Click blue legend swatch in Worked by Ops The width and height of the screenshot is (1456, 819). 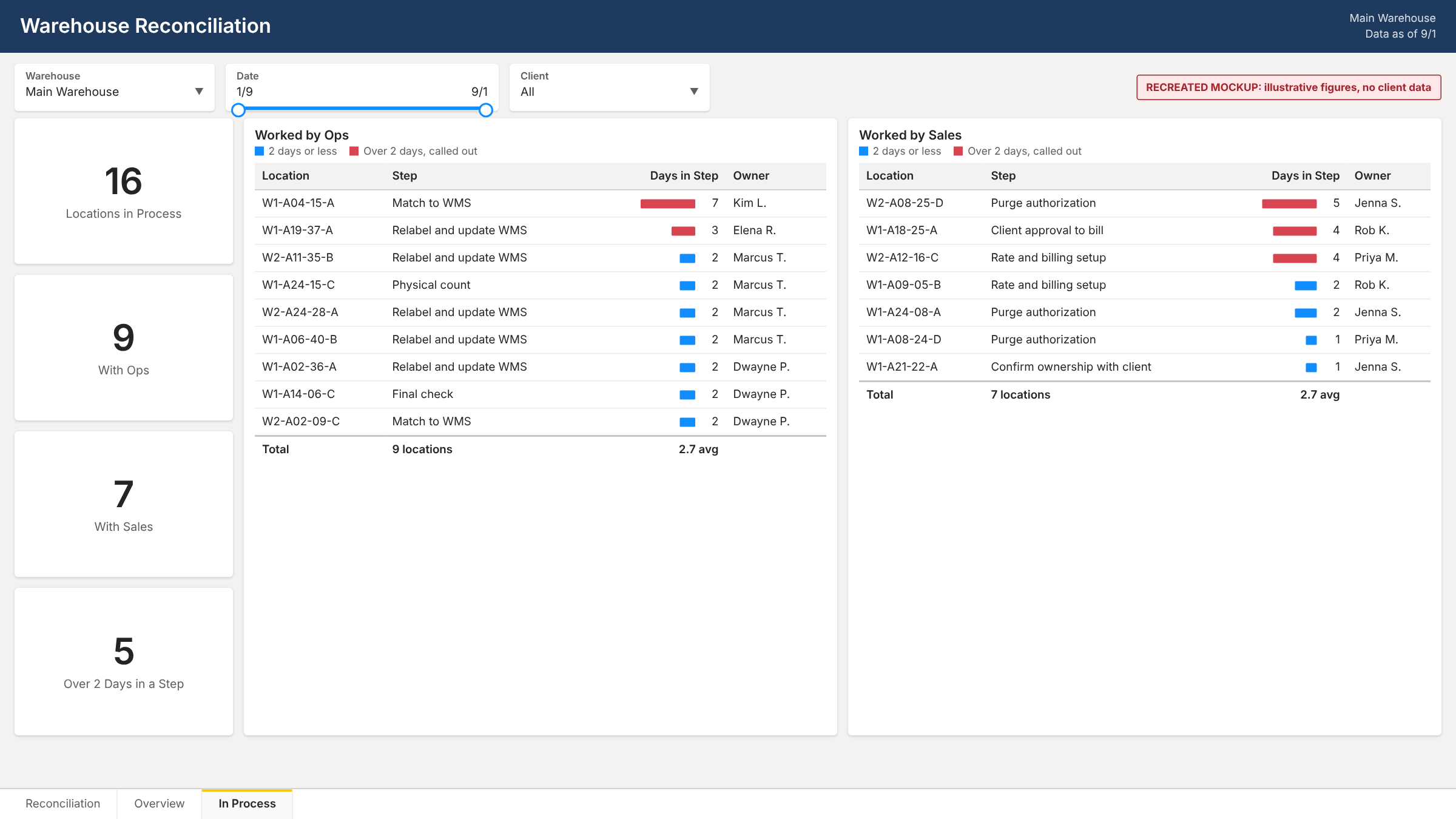[259, 151]
